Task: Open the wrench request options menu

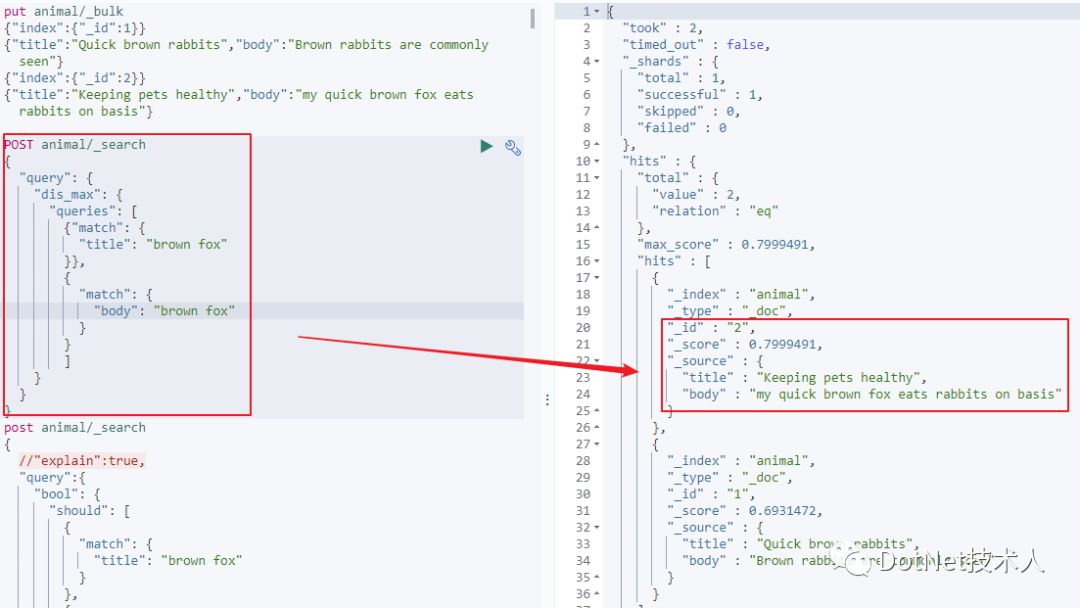Action: (x=513, y=147)
